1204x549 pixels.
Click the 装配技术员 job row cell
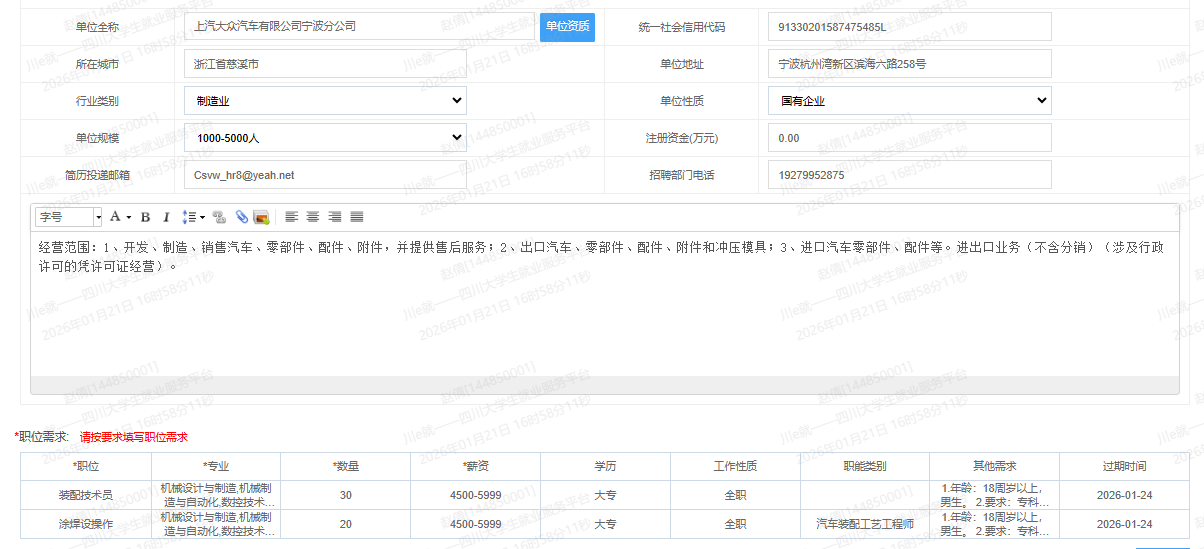pyautogui.click(x=86, y=495)
